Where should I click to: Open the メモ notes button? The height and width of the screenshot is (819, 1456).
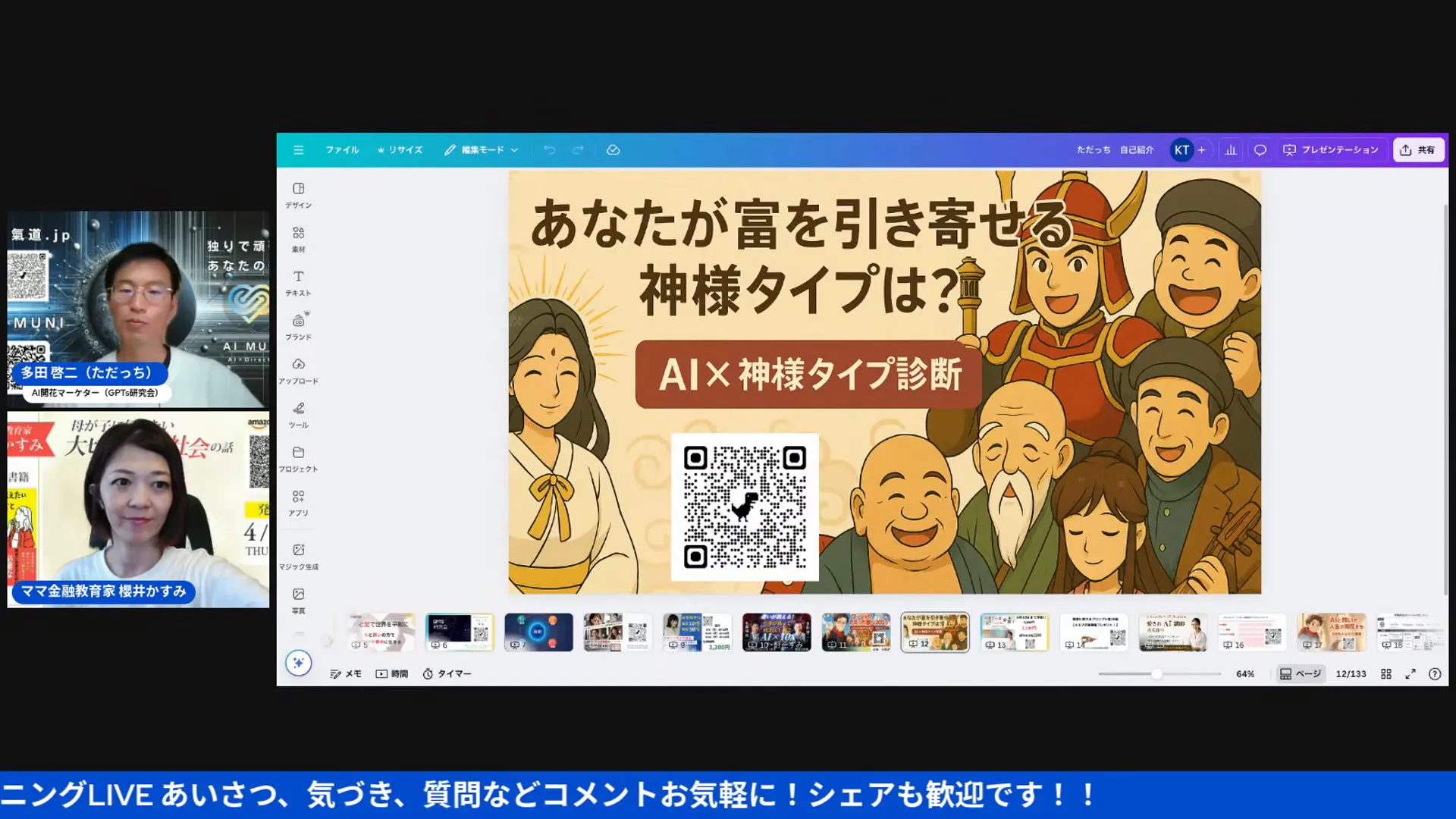click(346, 673)
